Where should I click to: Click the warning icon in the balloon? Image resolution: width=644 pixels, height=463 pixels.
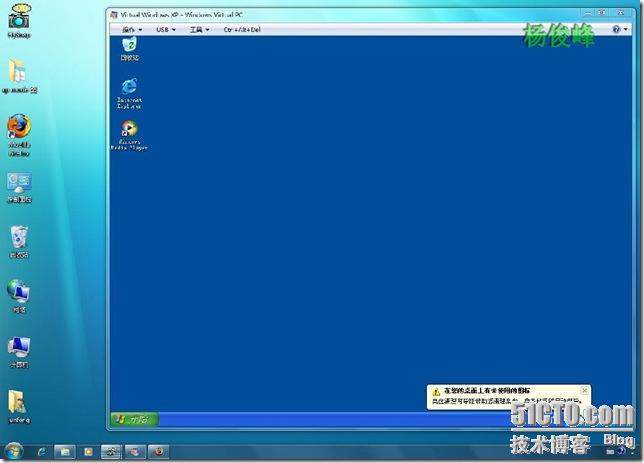click(436, 392)
